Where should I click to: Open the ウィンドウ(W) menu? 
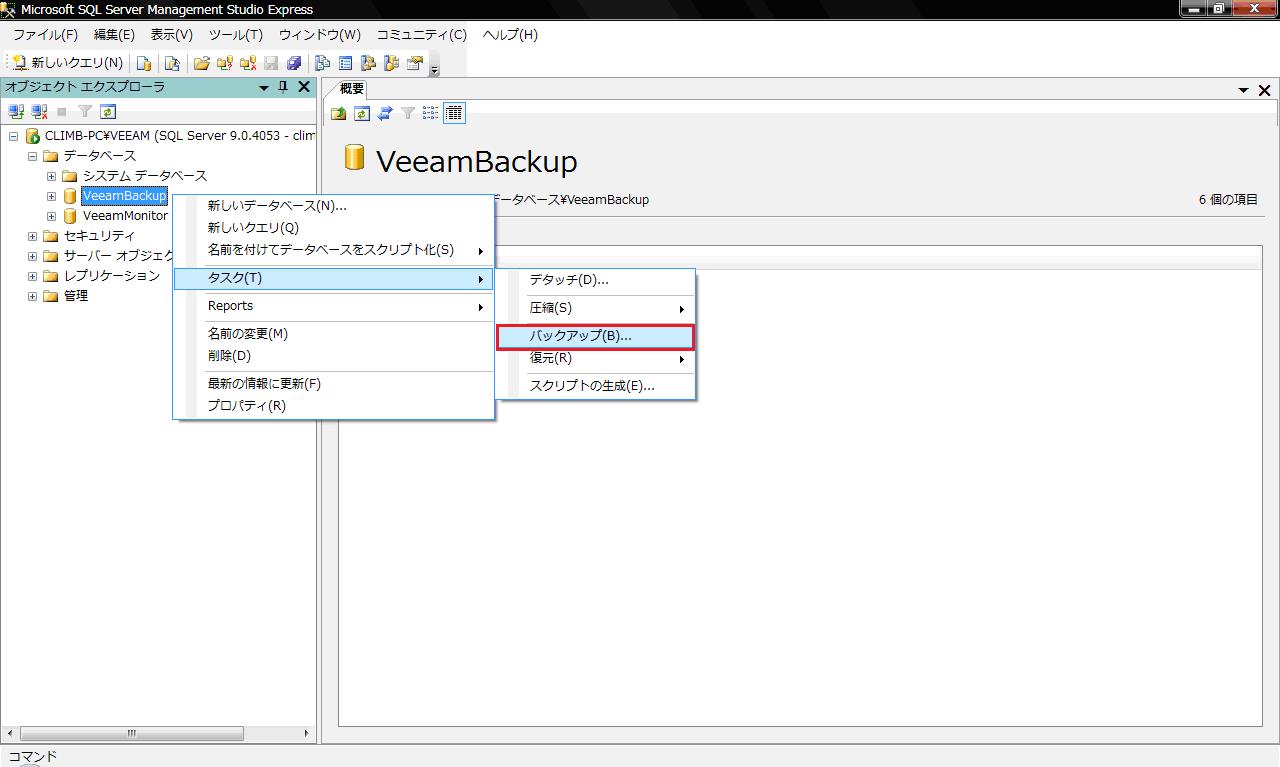pos(320,35)
